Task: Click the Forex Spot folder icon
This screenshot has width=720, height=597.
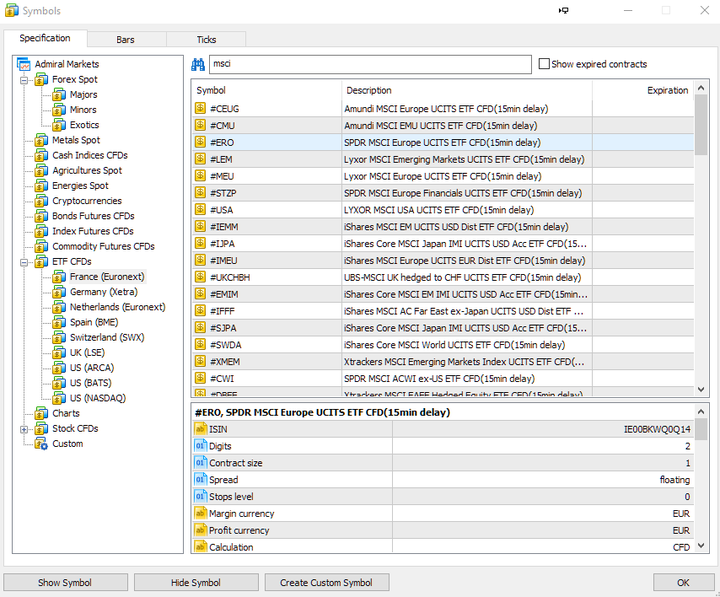Action: click(41, 80)
